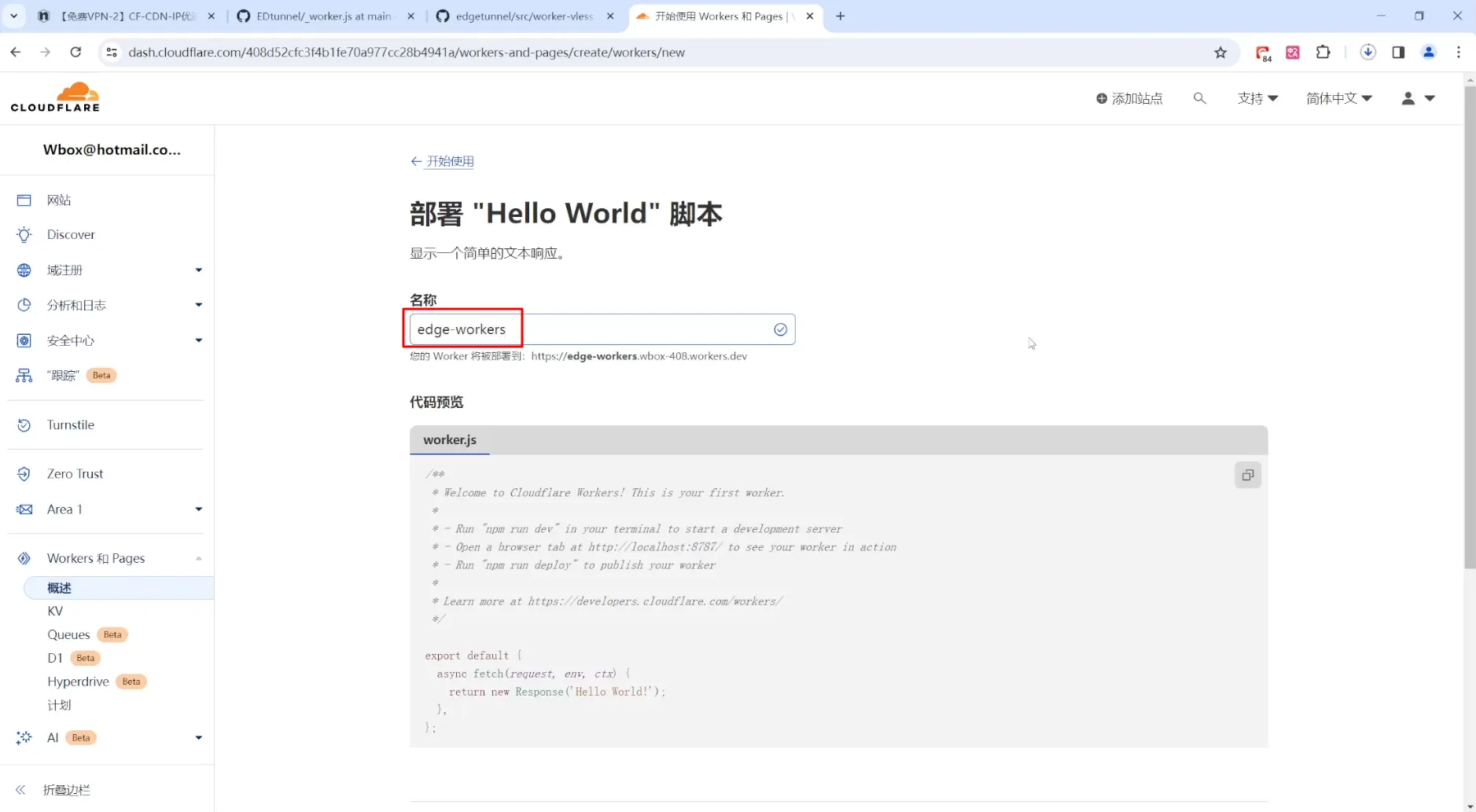Open browser downloads icon
Viewport: 1476px width, 812px height.
click(x=1368, y=53)
